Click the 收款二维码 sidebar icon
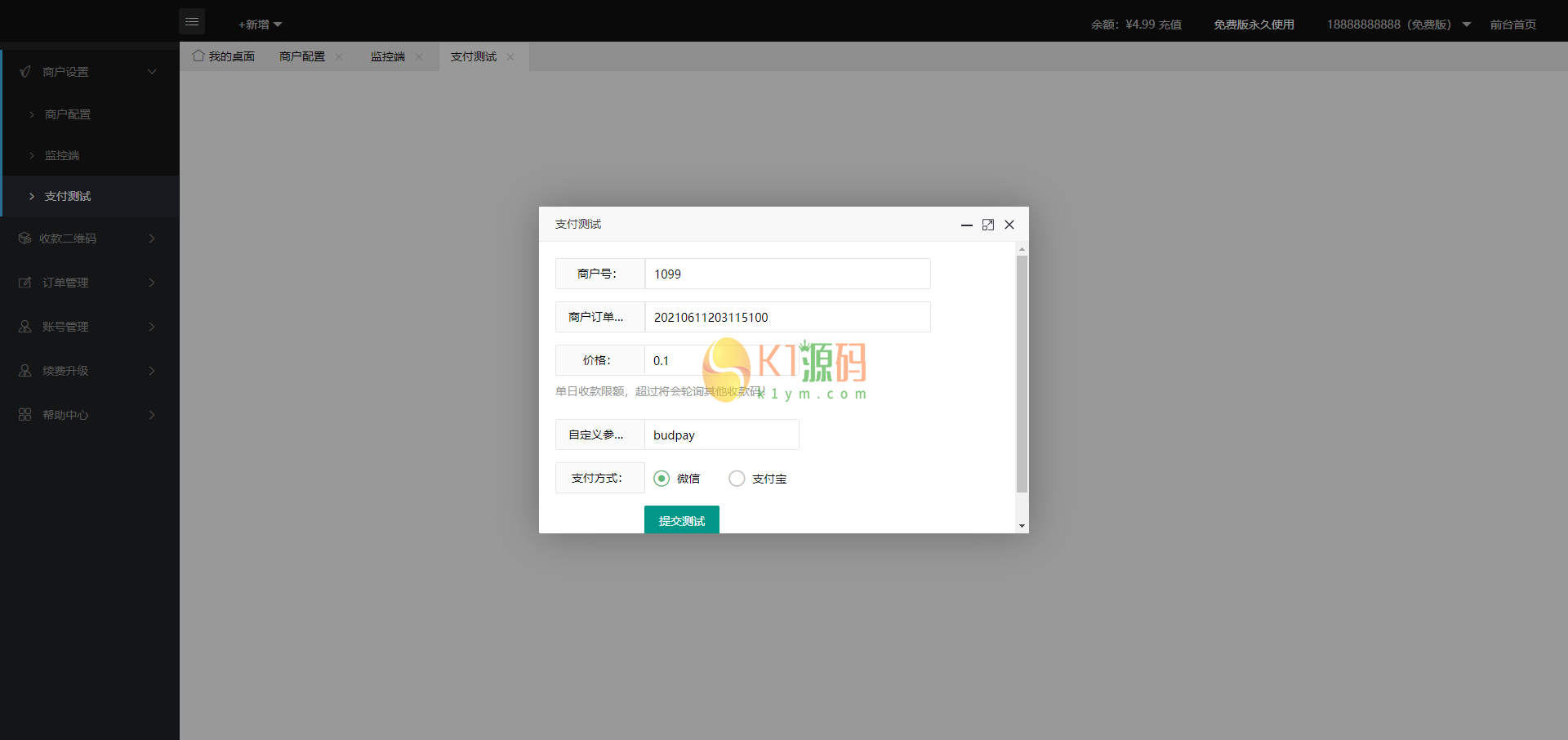The height and width of the screenshot is (740, 1568). pyautogui.click(x=25, y=238)
